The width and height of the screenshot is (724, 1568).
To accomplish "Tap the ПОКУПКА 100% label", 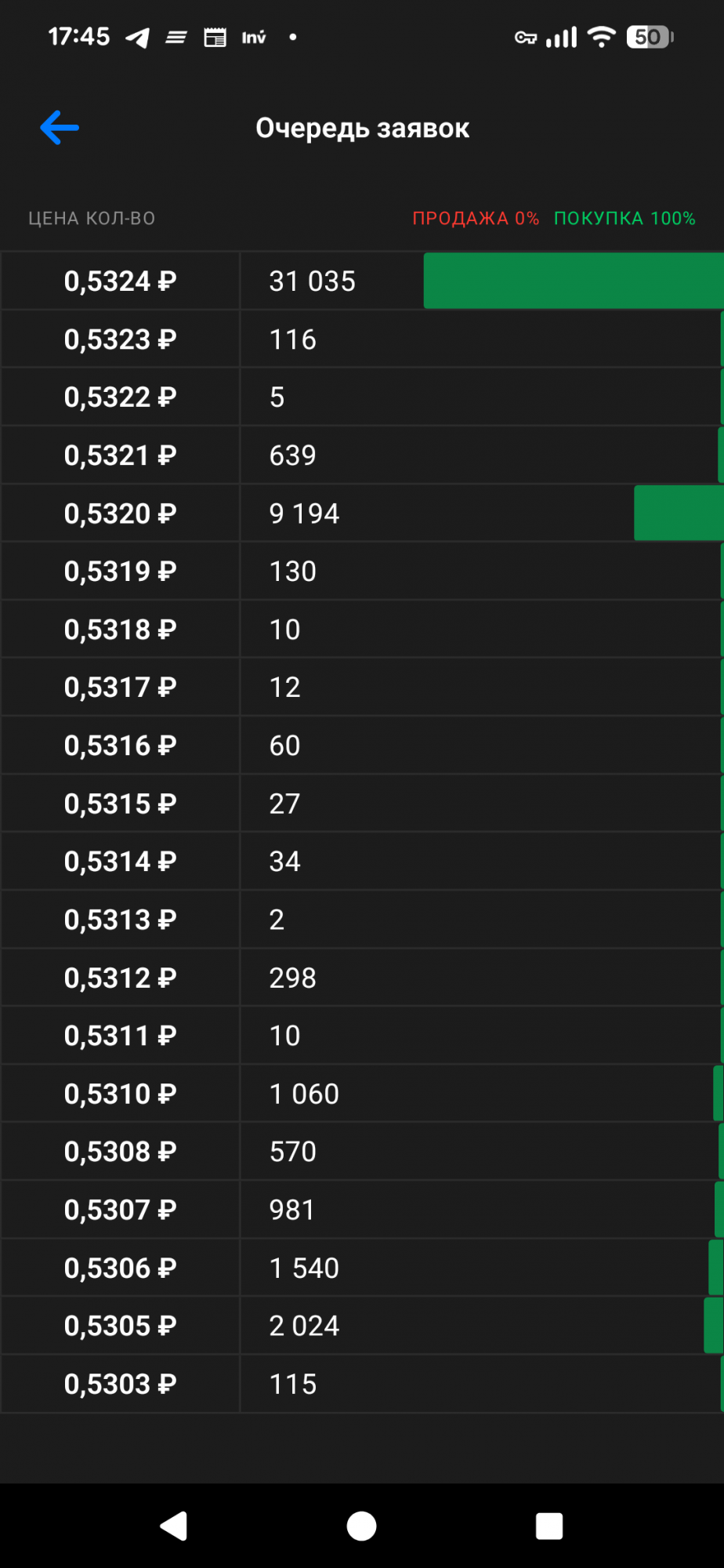I will coord(624,219).
